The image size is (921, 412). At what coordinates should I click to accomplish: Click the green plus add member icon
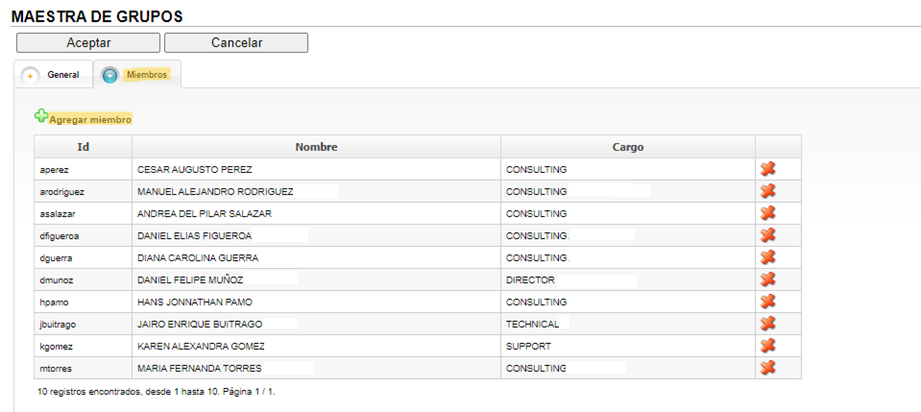pos(41,116)
